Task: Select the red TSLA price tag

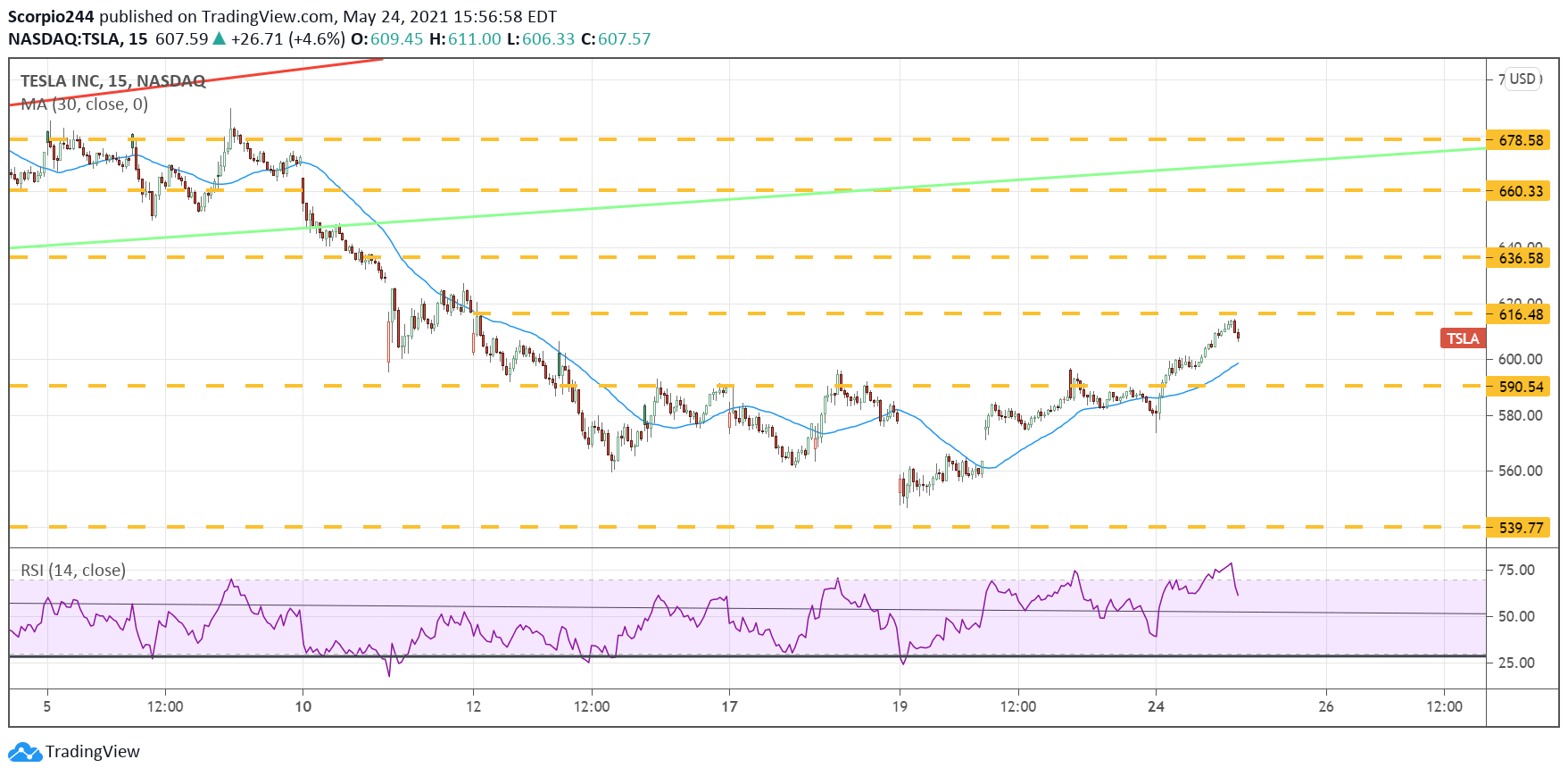Action: coord(1463,338)
